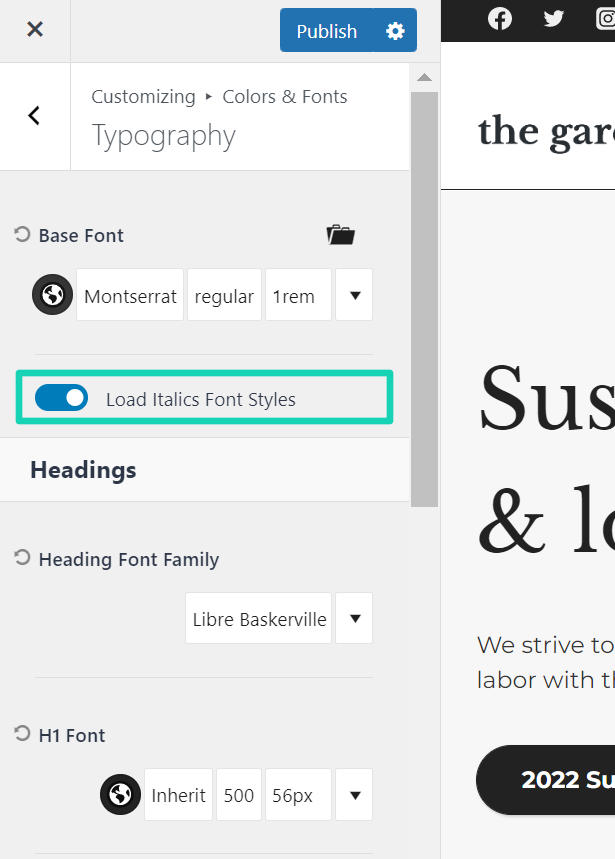This screenshot has width=615, height=859.
Task: Expand the Base Font dropdown arrow
Action: 354,296
